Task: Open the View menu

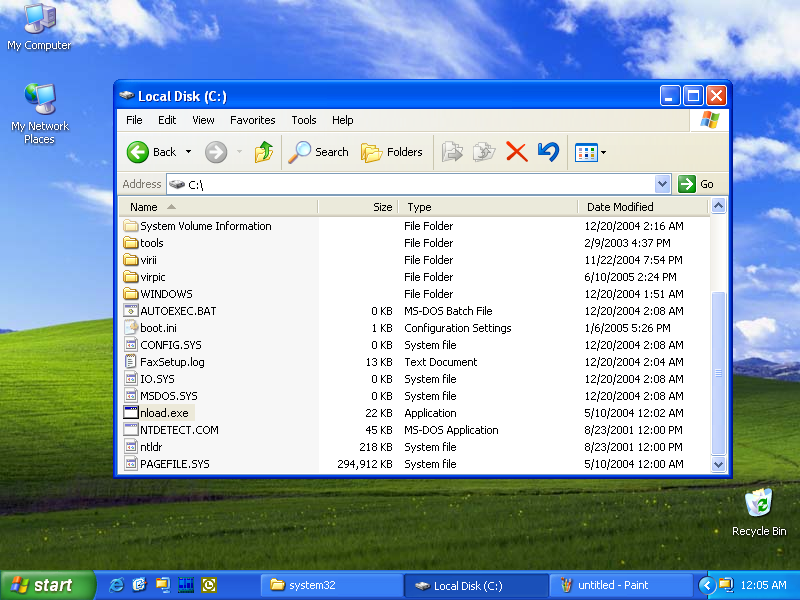Action: coord(203,120)
